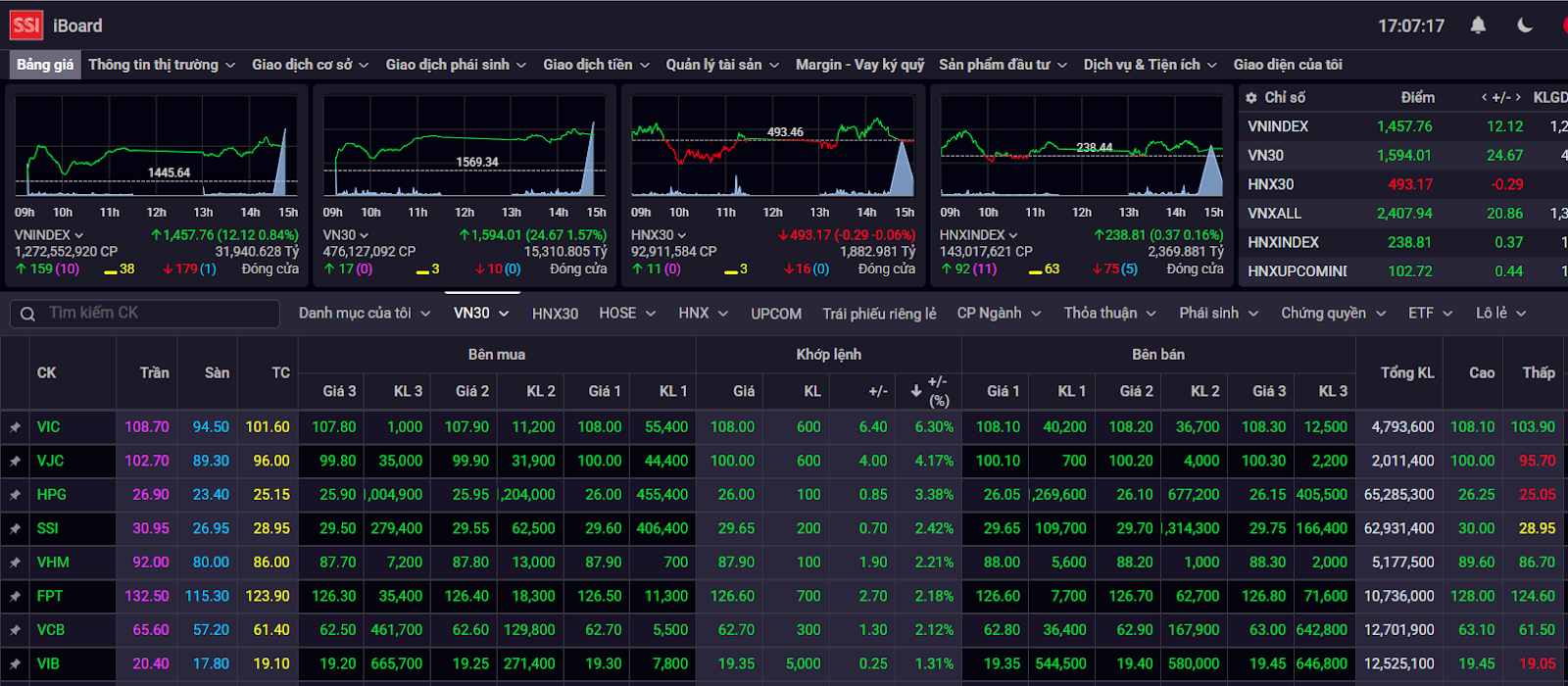Open the notifications bell icon
The height and width of the screenshot is (686, 1568).
click(1478, 25)
